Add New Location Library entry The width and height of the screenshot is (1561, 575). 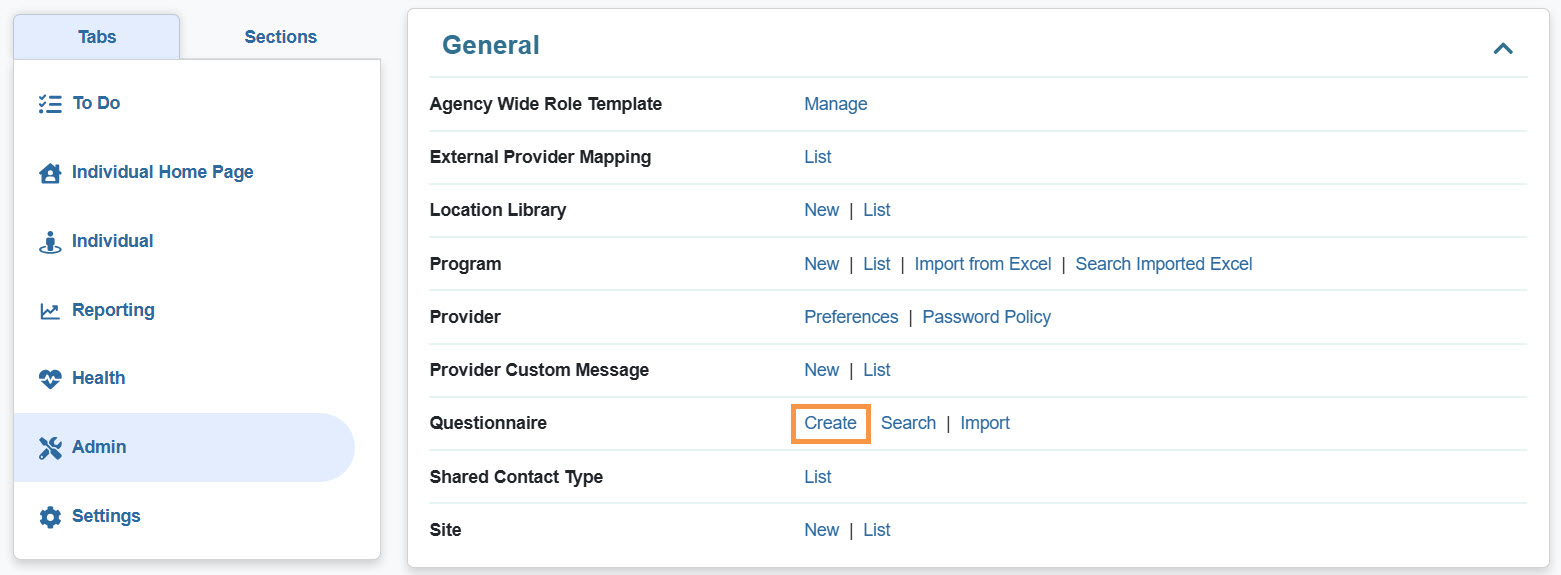point(821,210)
